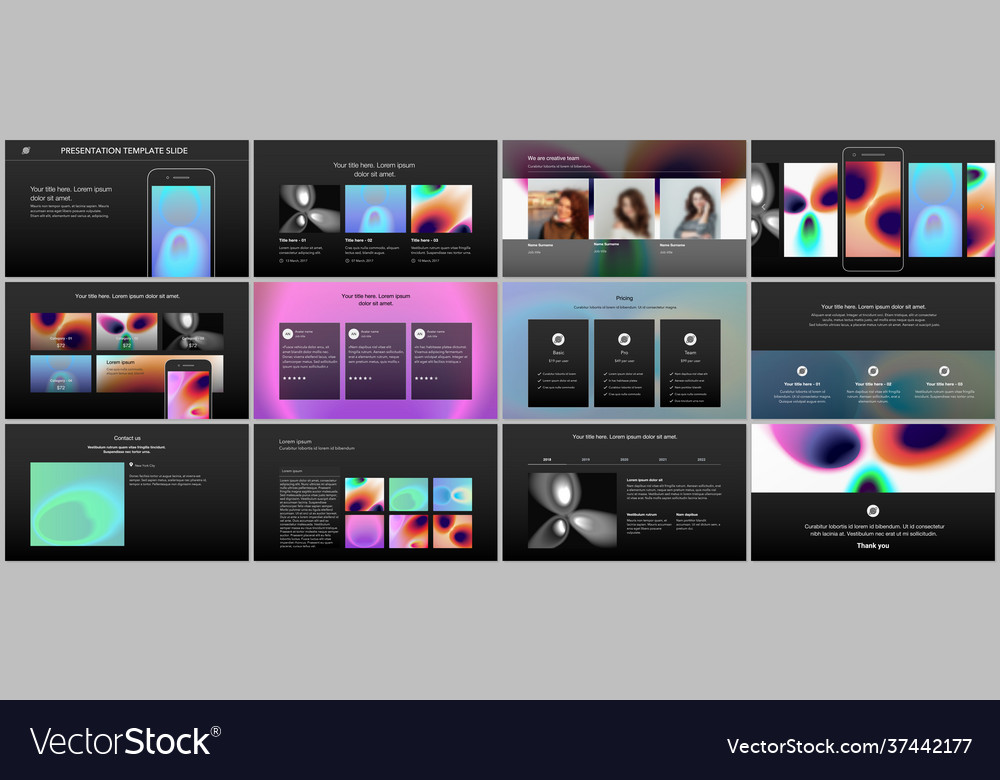Tick the first checklist item in the Pro plan

(x=605, y=374)
